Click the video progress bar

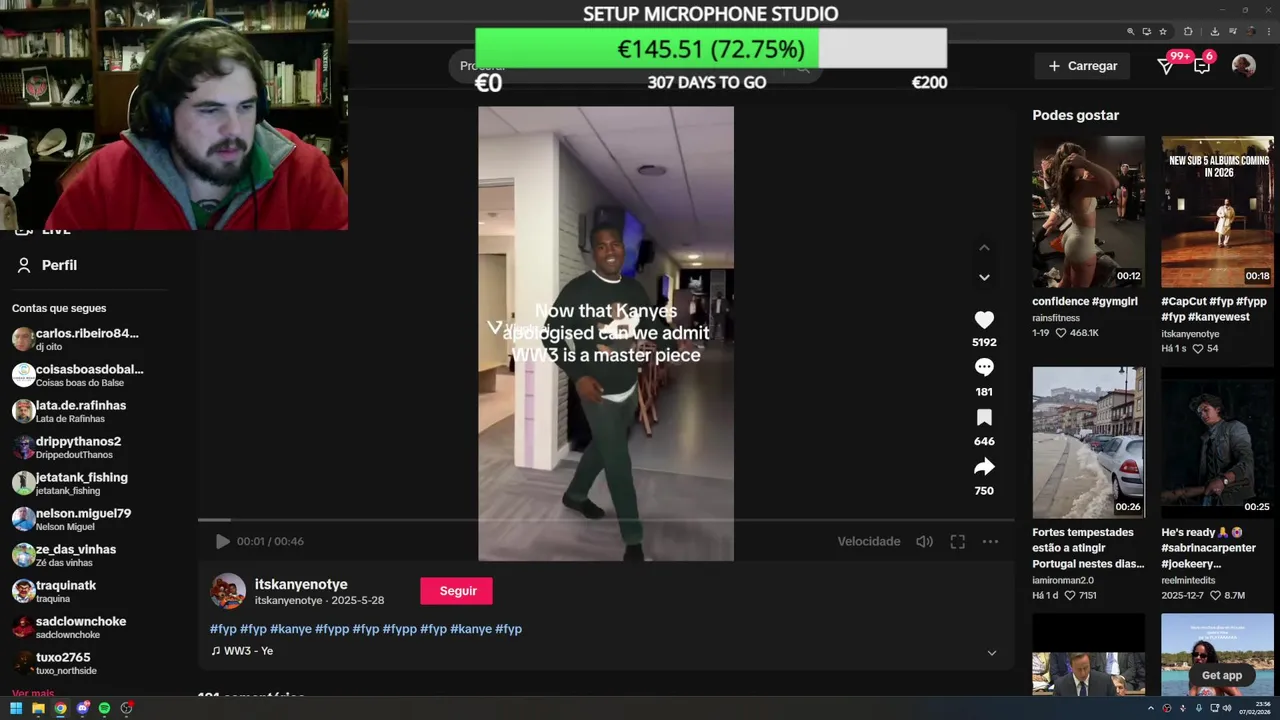coord(606,520)
